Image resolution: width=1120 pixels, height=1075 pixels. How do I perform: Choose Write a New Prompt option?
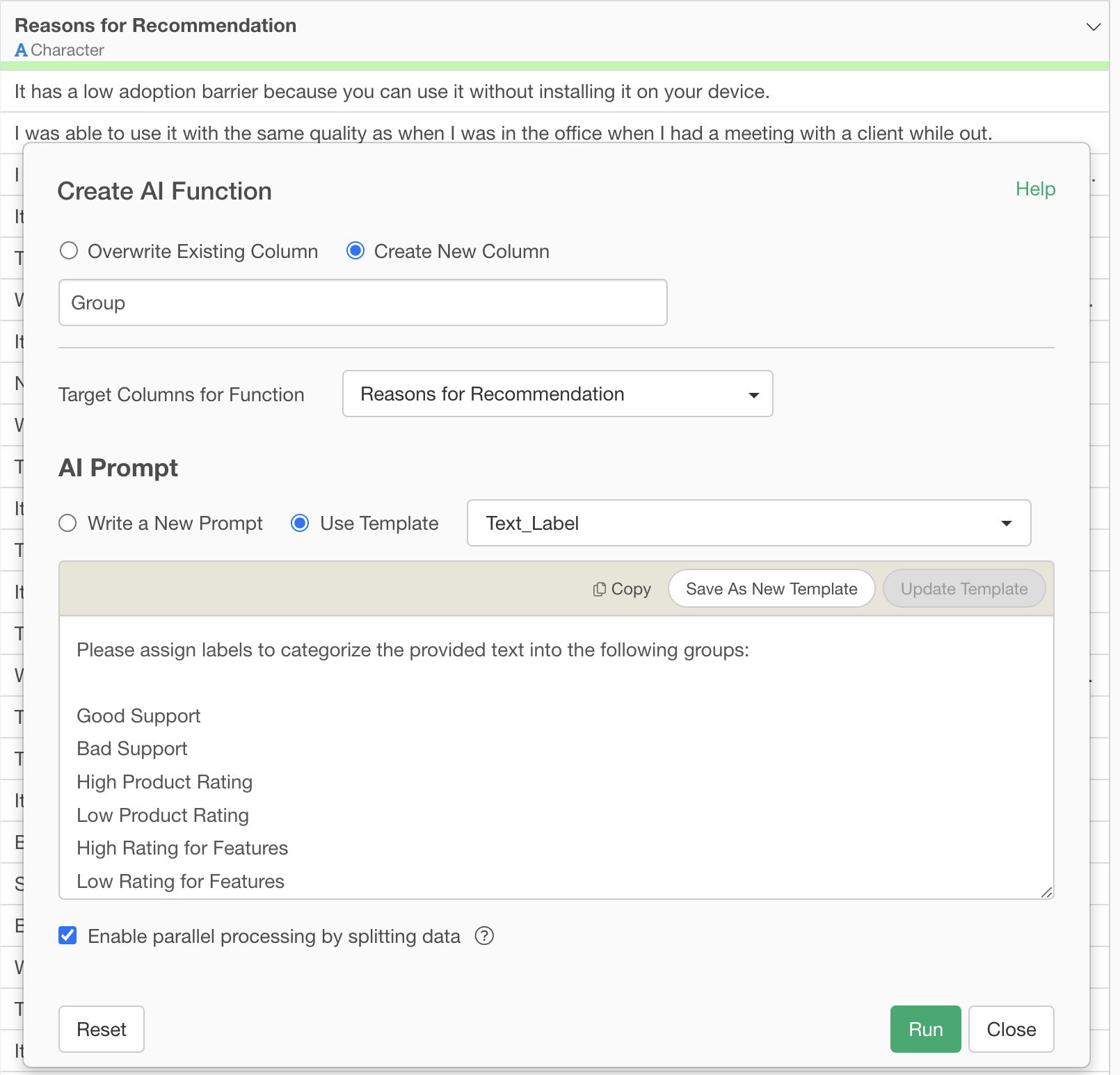68,523
